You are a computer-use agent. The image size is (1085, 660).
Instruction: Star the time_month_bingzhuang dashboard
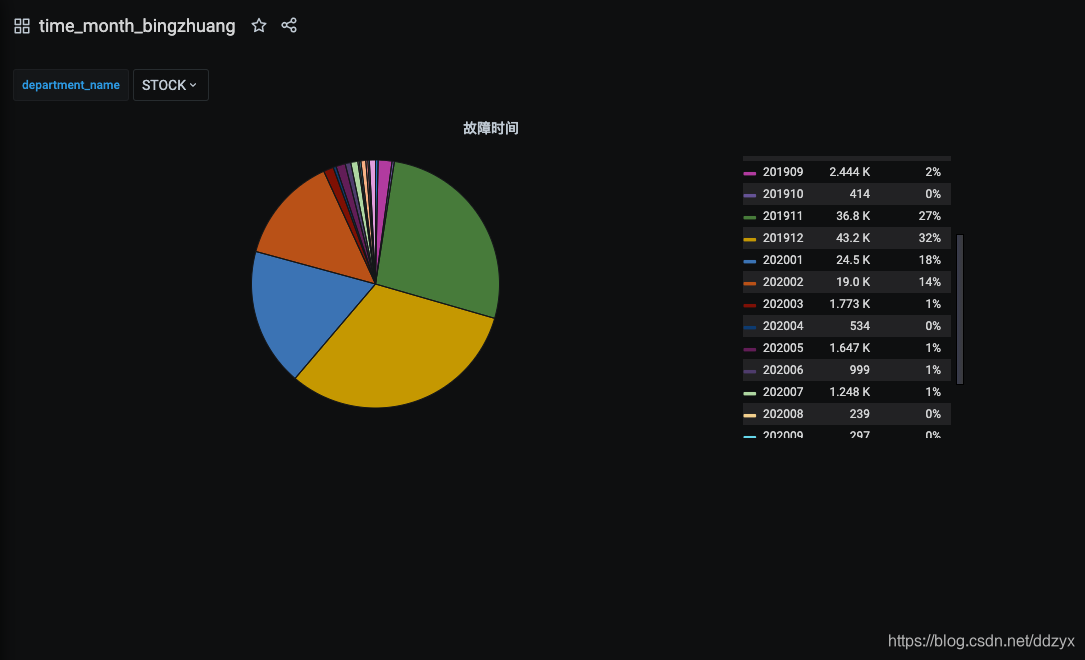click(x=259, y=26)
